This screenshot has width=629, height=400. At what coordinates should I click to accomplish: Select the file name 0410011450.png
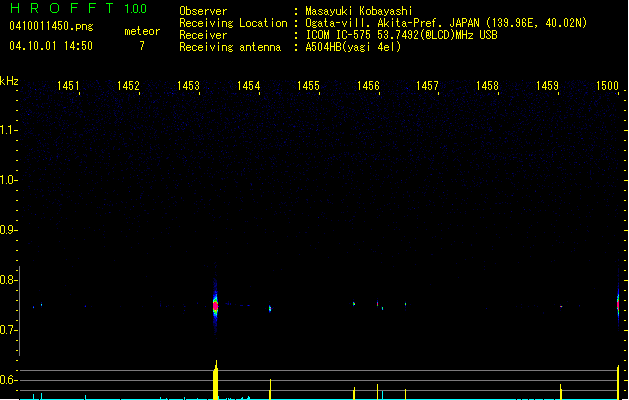click(51, 26)
